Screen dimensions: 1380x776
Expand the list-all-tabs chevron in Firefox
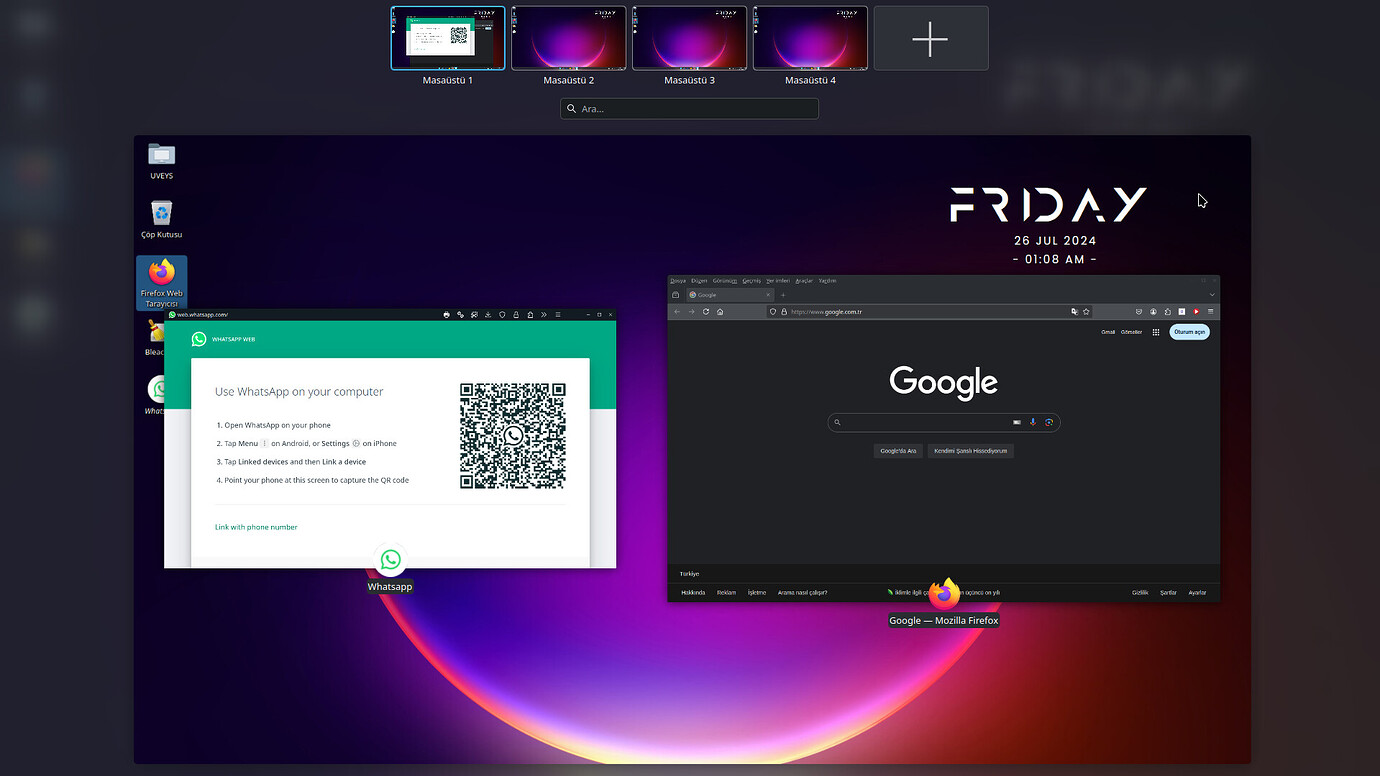pyautogui.click(x=1212, y=295)
